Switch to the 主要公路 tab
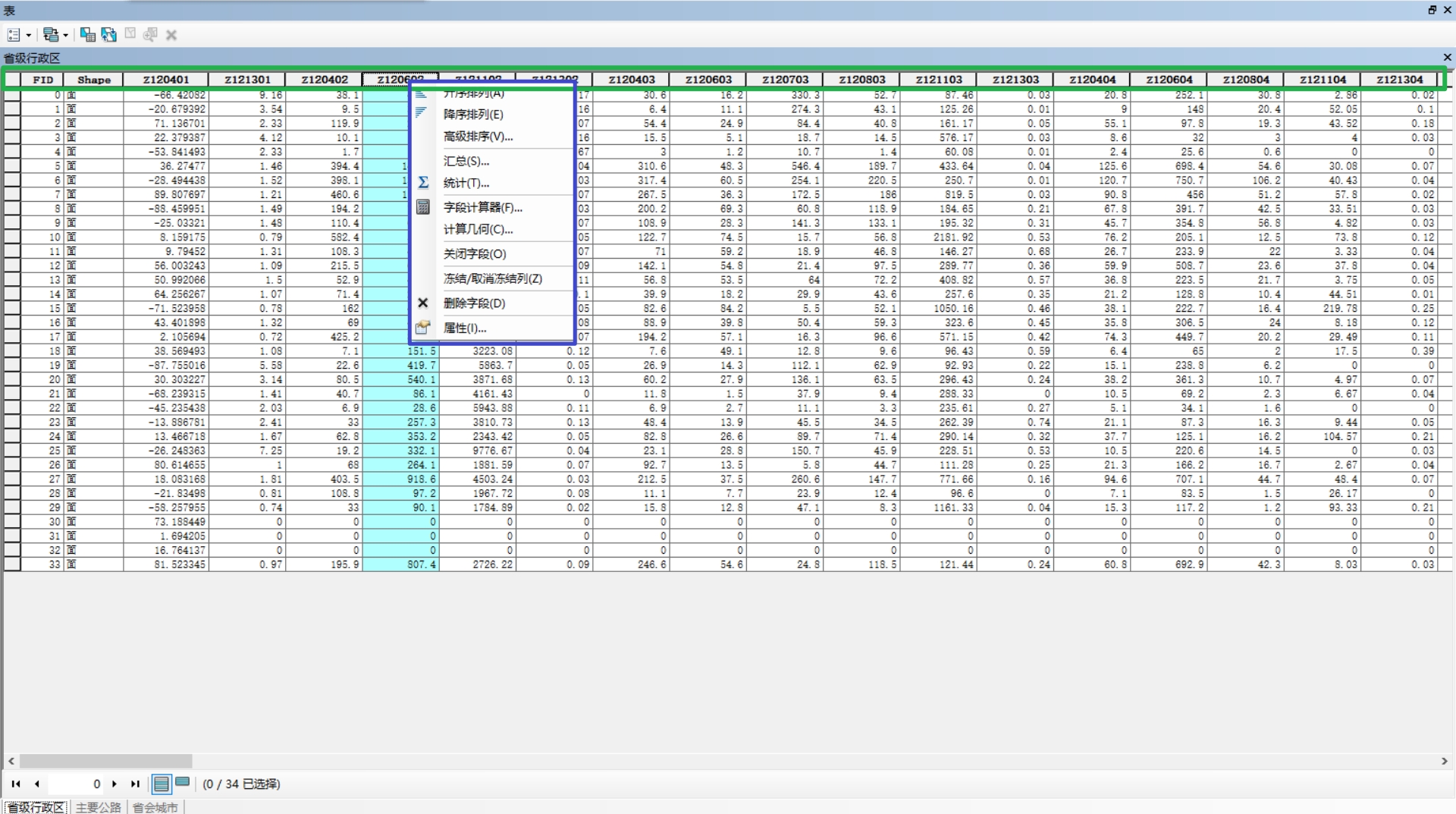The height and width of the screenshot is (814, 1456). 99,807
